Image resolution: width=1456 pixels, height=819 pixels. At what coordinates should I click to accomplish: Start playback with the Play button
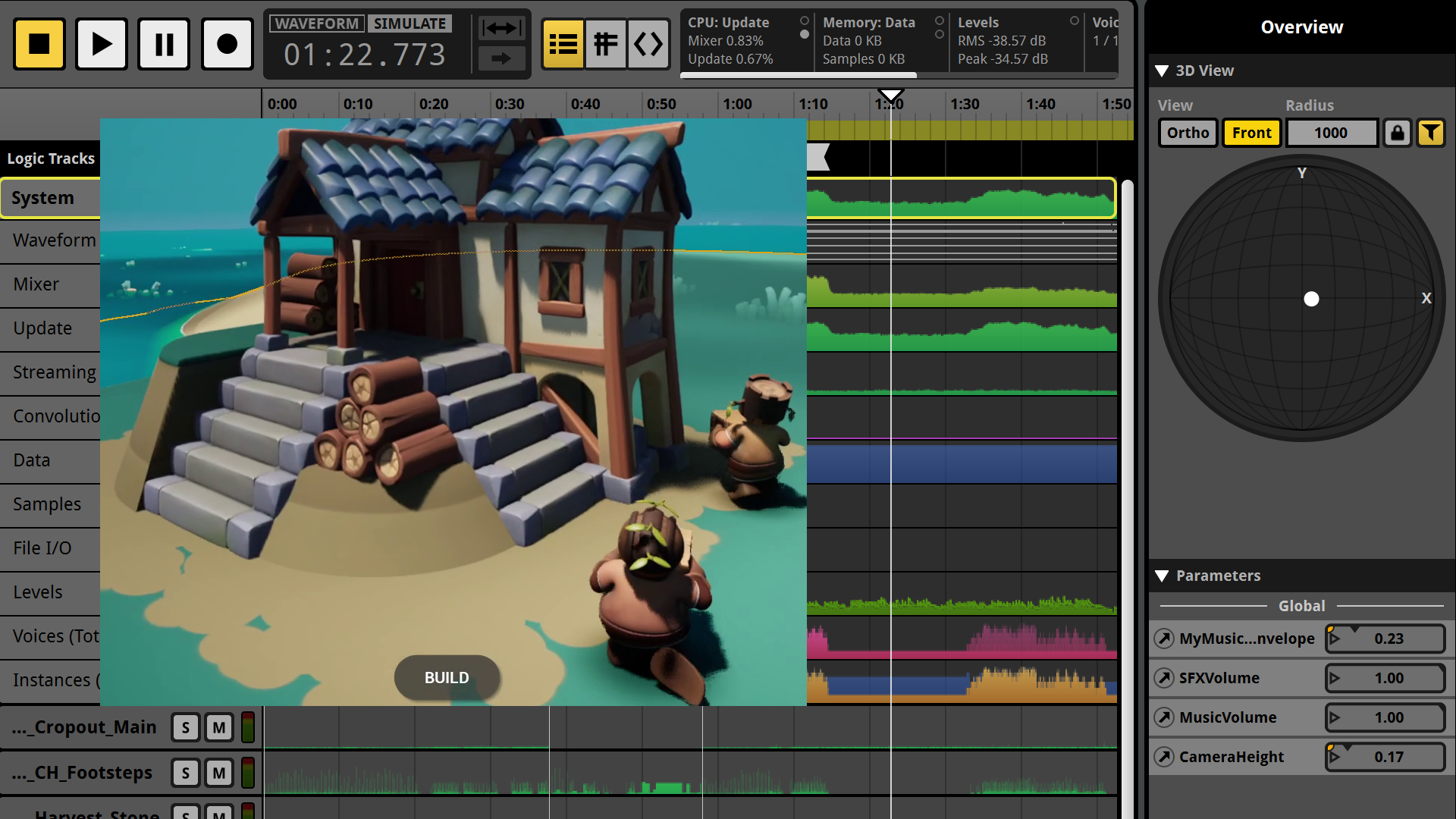coord(102,44)
